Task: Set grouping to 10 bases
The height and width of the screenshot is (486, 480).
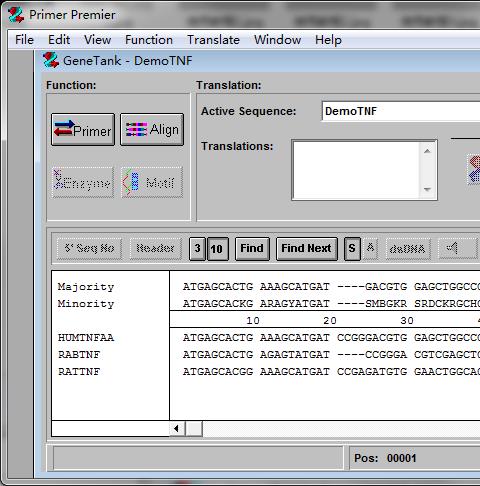Action: pos(217,249)
